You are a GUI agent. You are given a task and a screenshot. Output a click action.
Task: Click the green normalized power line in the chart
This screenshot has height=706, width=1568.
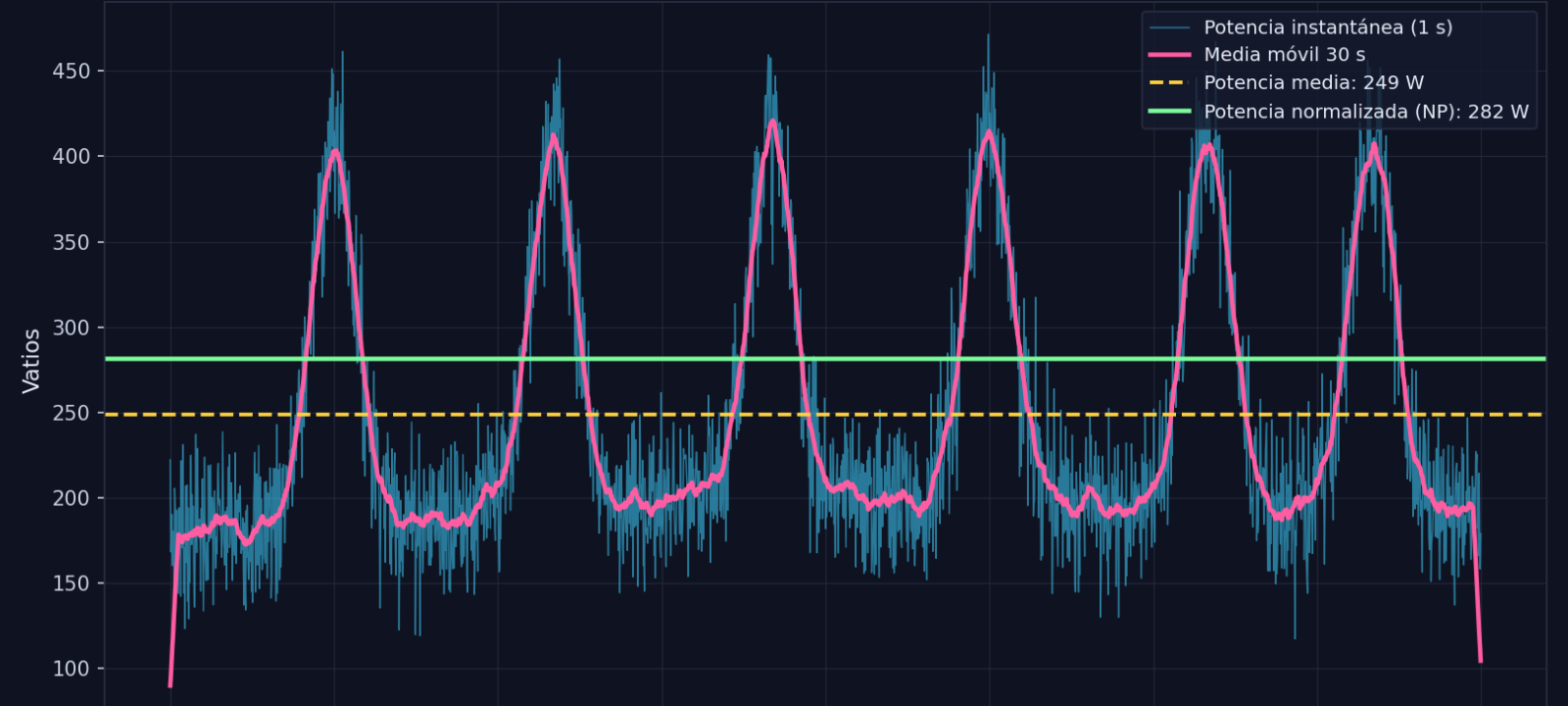click(825, 359)
